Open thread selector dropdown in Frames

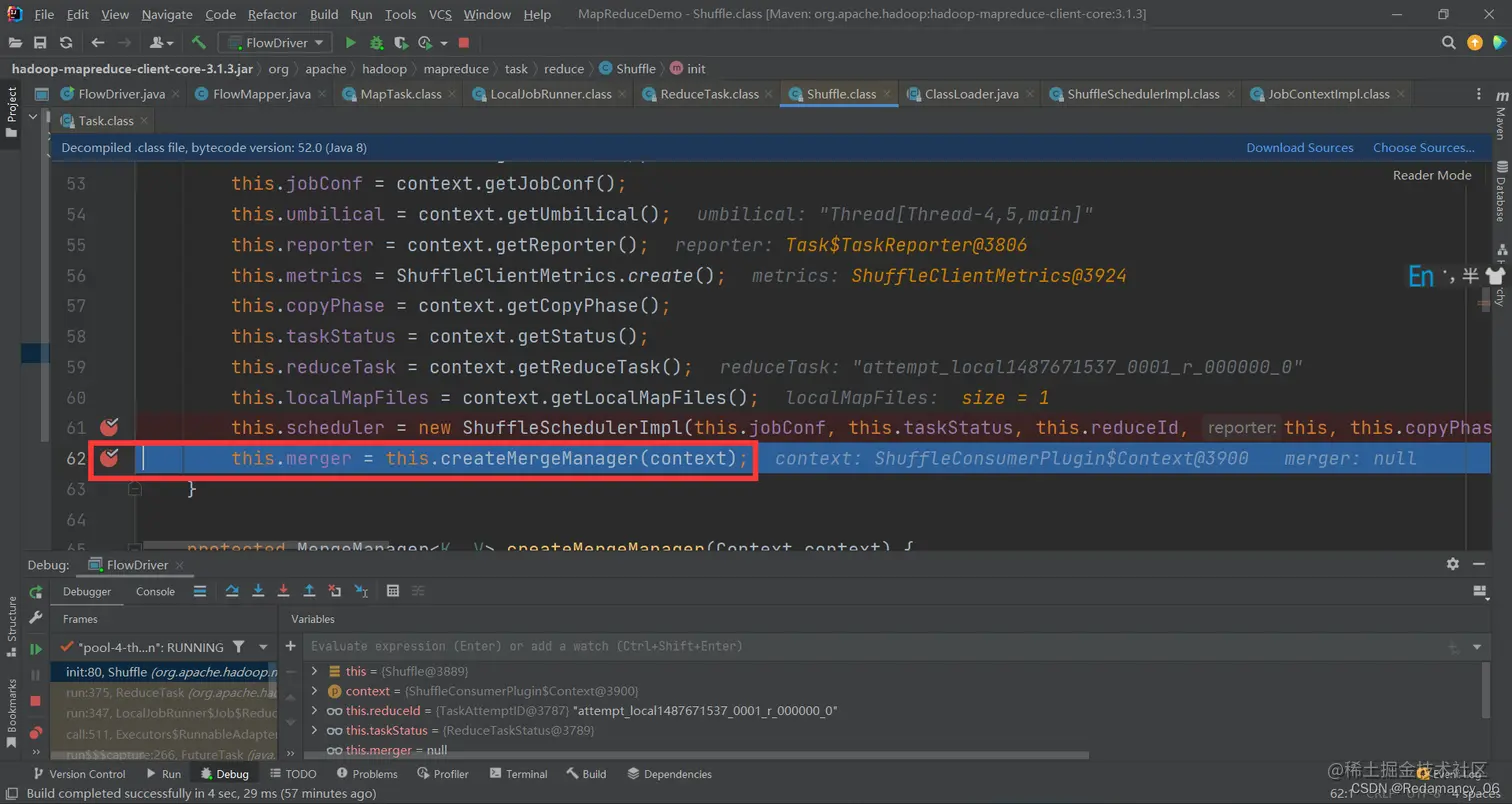click(263, 647)
